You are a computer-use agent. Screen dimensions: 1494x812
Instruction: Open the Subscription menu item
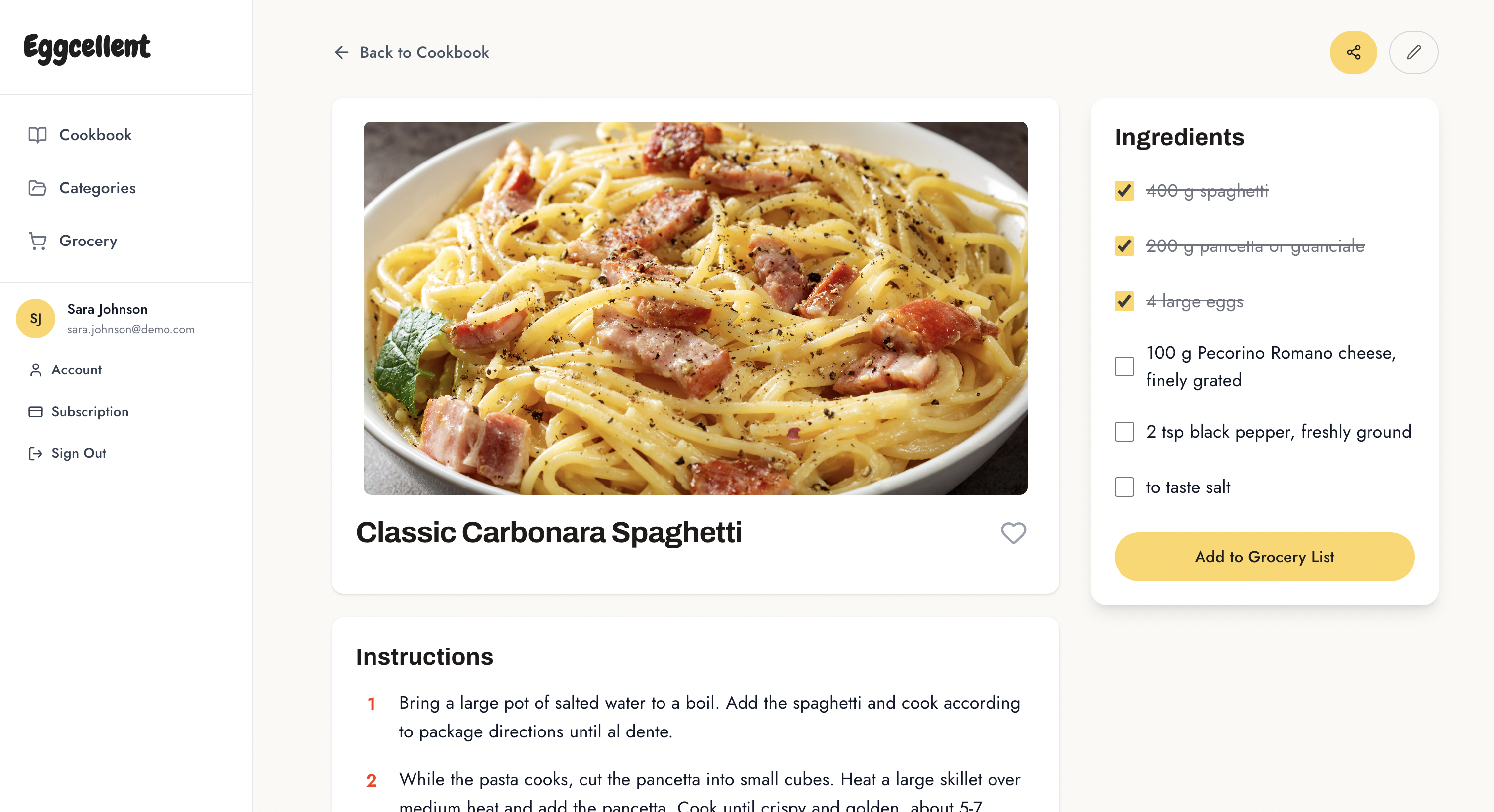[x=90, y=412]
